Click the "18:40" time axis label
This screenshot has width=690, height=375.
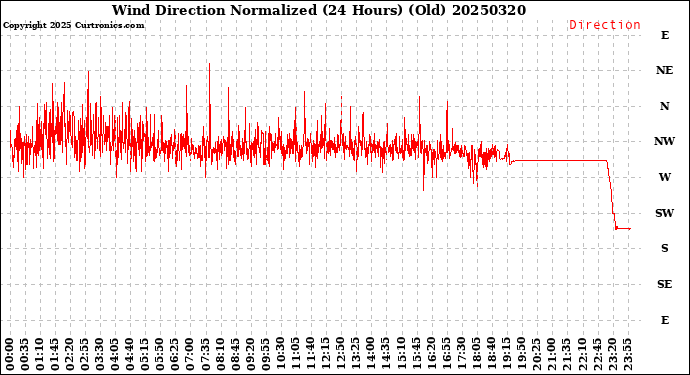tap(491, 354)
